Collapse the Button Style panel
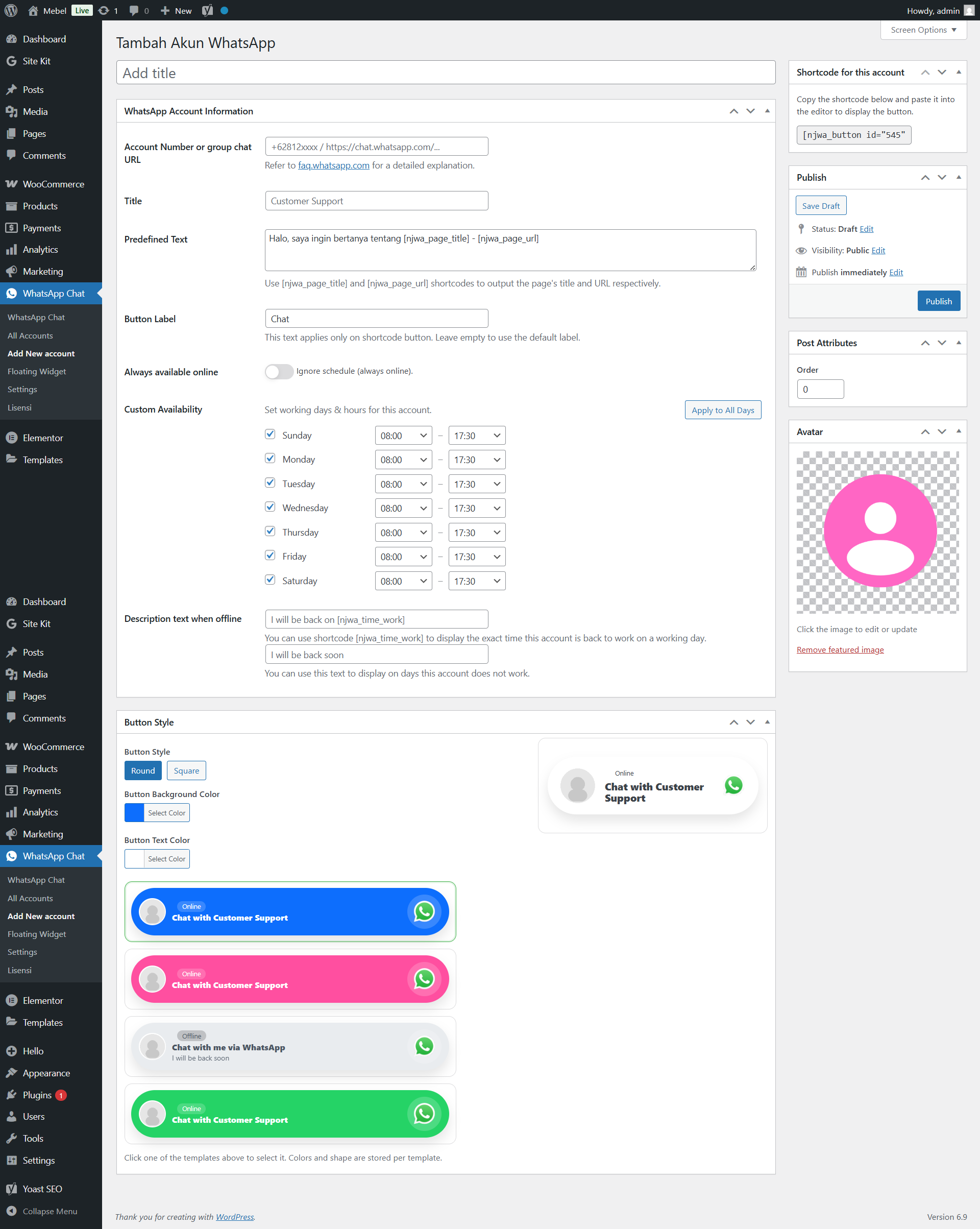Image resolution: width=980 pixels, height=1229 pixels. tap(768, 721)
